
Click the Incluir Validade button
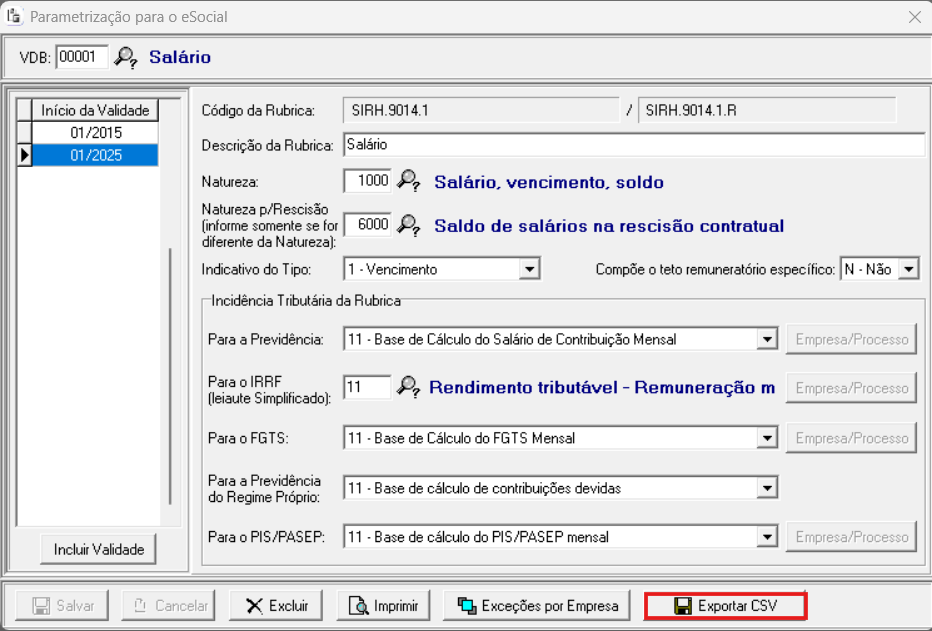[99, 549]
